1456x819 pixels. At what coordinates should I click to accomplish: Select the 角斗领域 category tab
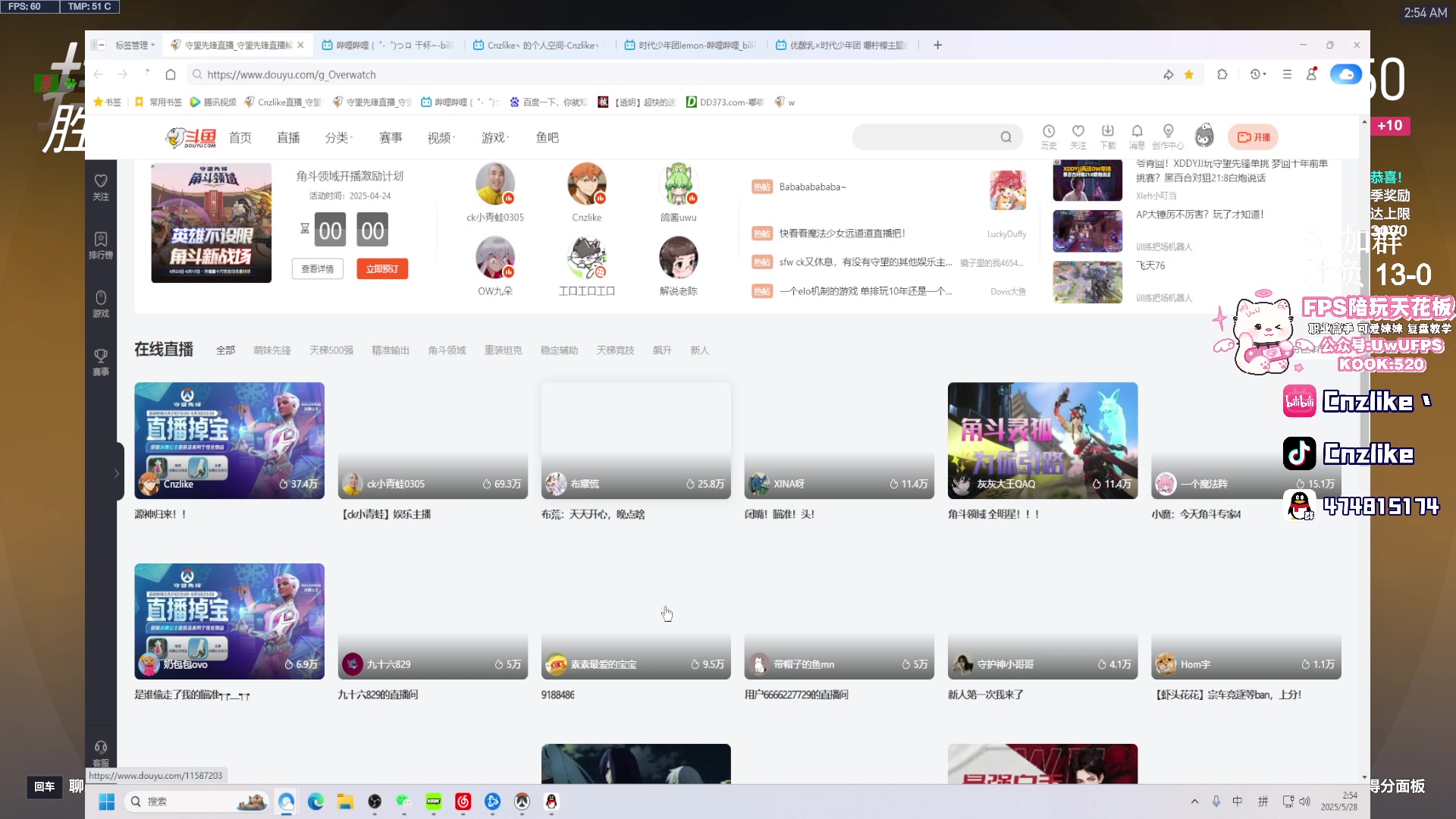click(447, 350)
